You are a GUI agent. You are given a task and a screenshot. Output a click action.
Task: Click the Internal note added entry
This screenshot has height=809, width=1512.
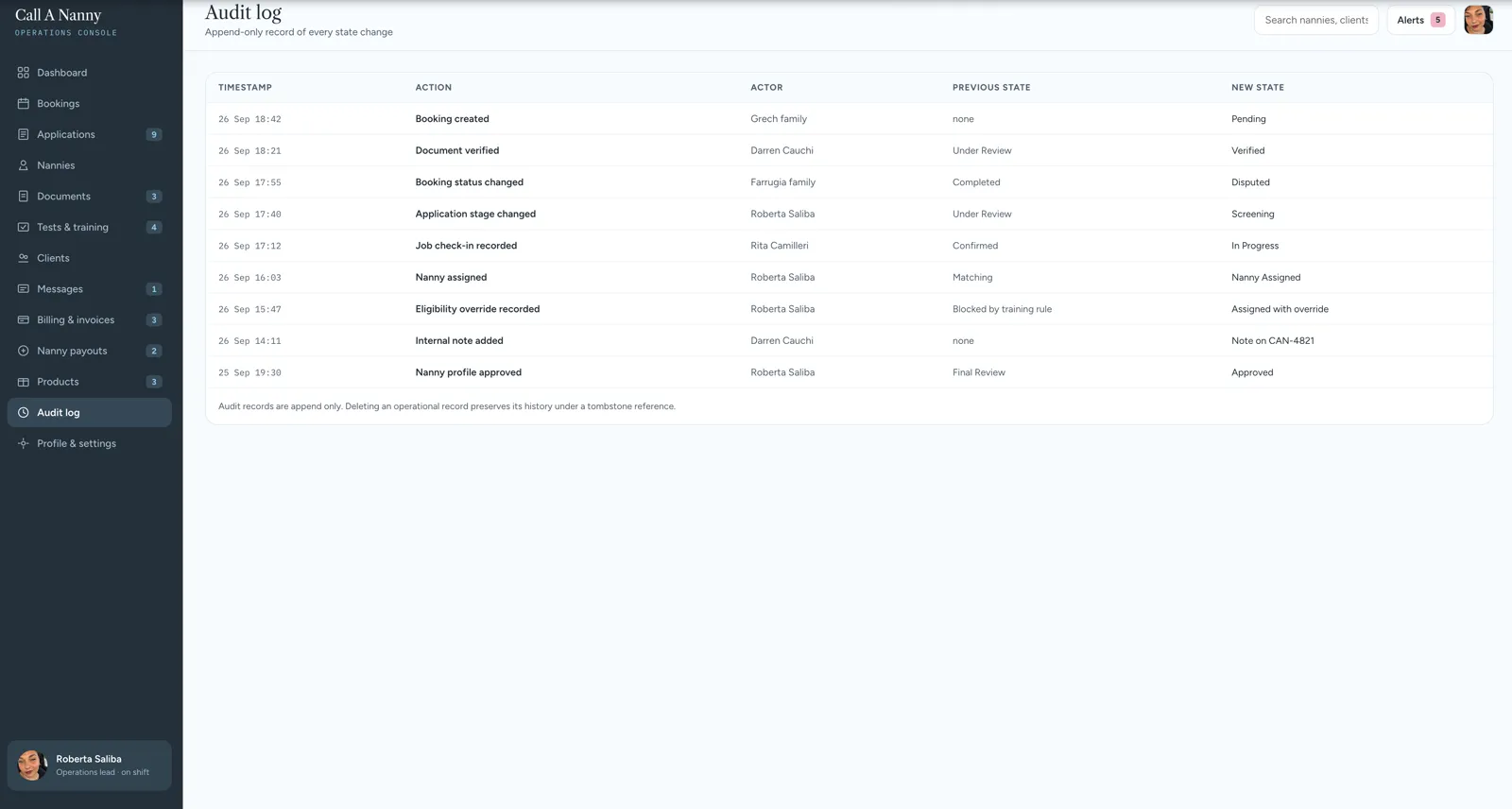tap(459, 340)
